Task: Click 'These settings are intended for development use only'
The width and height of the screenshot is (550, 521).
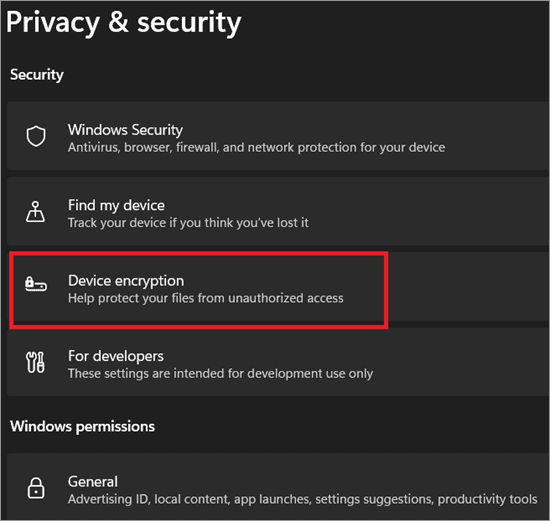Action: point(220,374)
